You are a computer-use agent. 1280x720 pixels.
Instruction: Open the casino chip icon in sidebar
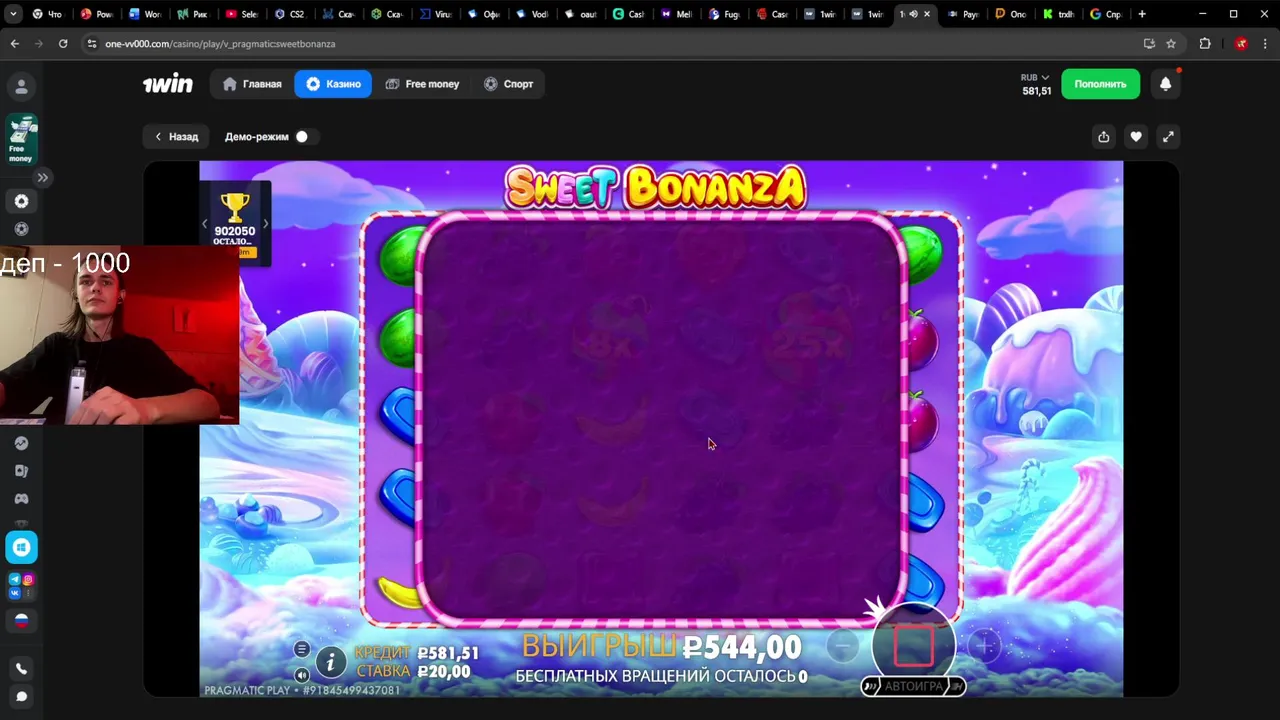21,201
